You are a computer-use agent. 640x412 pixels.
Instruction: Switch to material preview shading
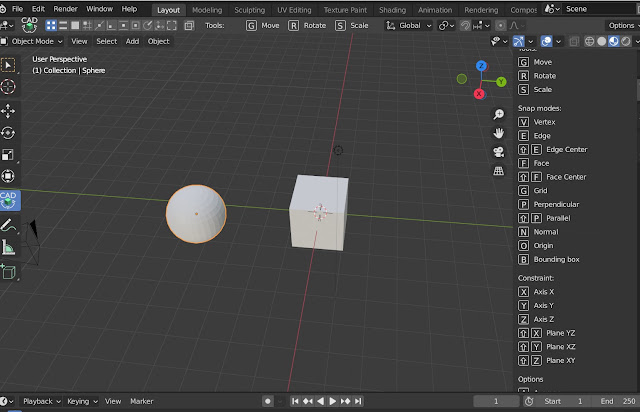(x=613, y=41)
